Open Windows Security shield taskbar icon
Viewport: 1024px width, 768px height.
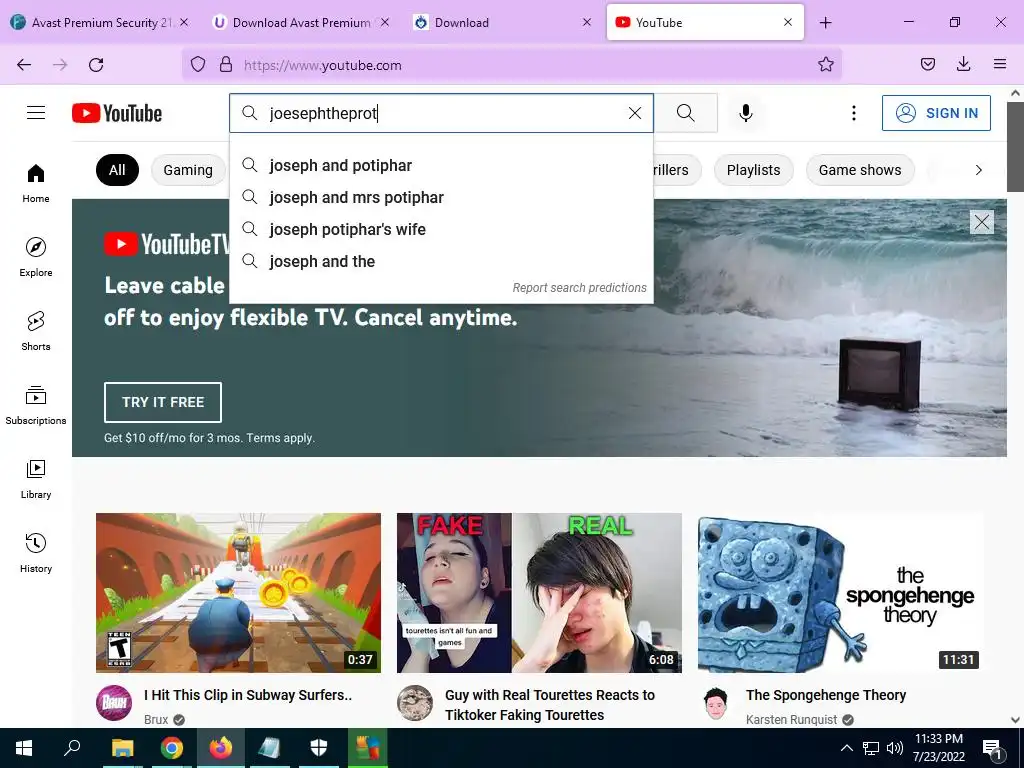point(319,748)
